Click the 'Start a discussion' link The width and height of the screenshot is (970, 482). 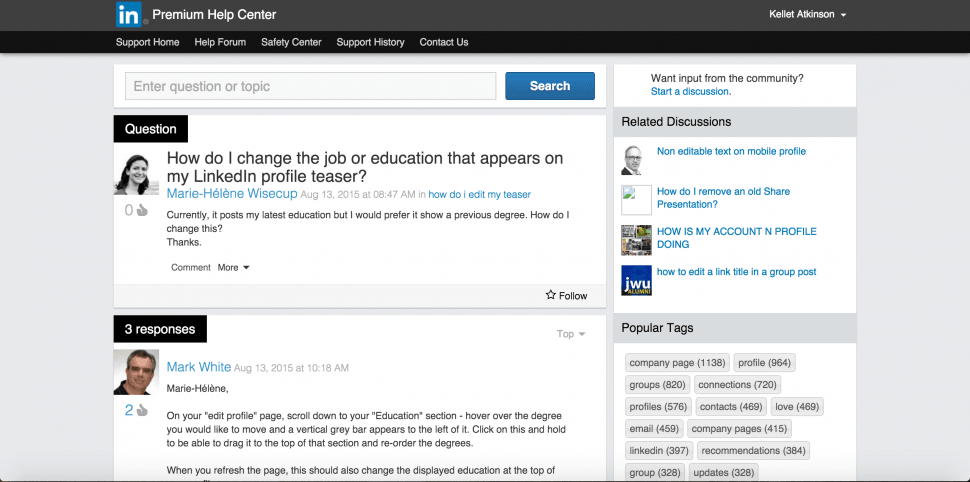[689, 91]
